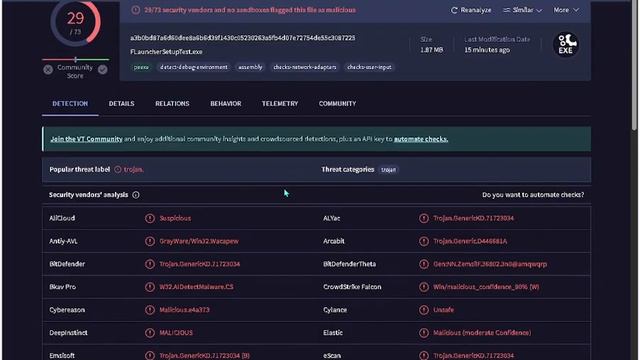
Task: Click the page vertical scrollbar thumb
Action: pyautogui.click(x=634, y=65)
